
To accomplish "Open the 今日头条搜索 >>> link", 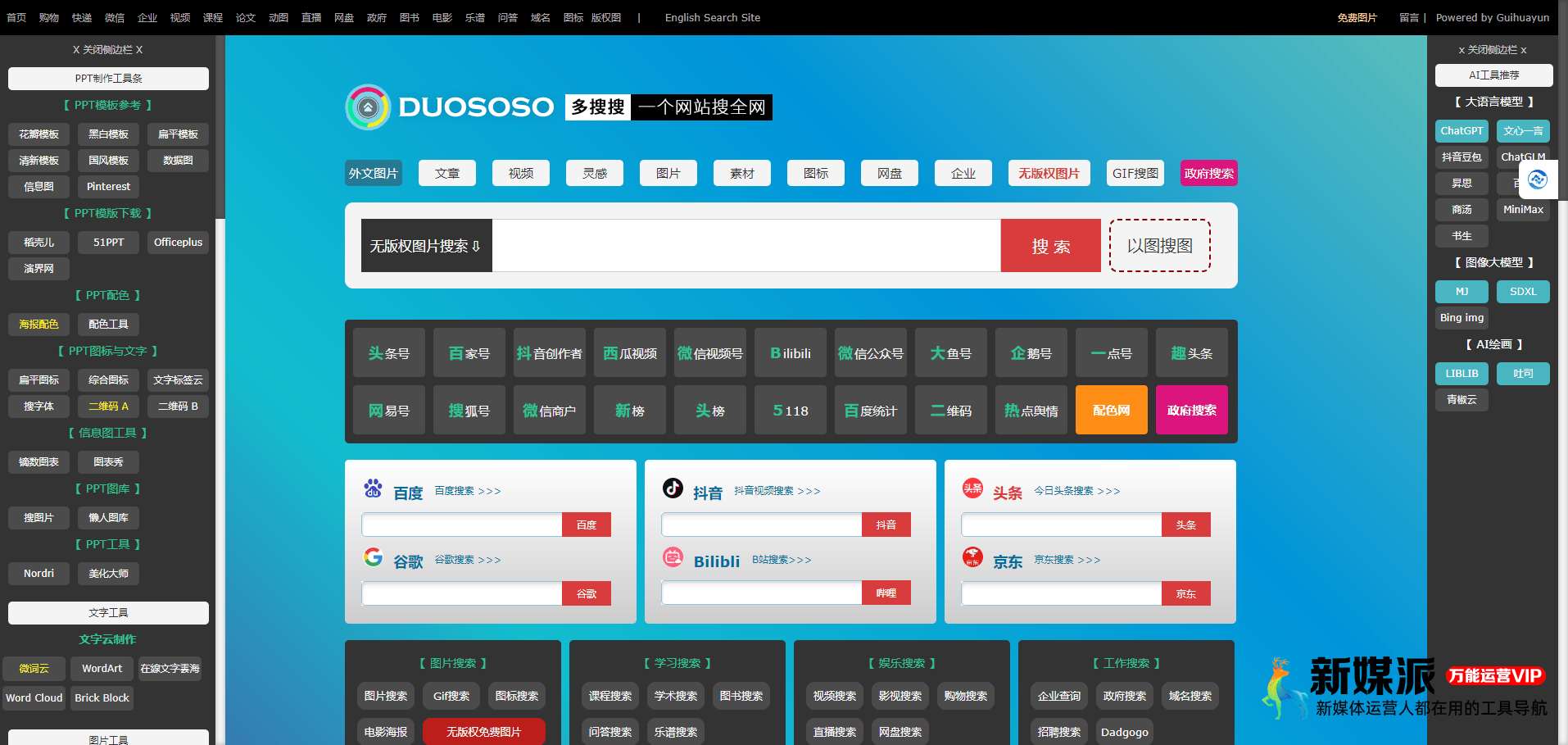I will point(1077,491).
